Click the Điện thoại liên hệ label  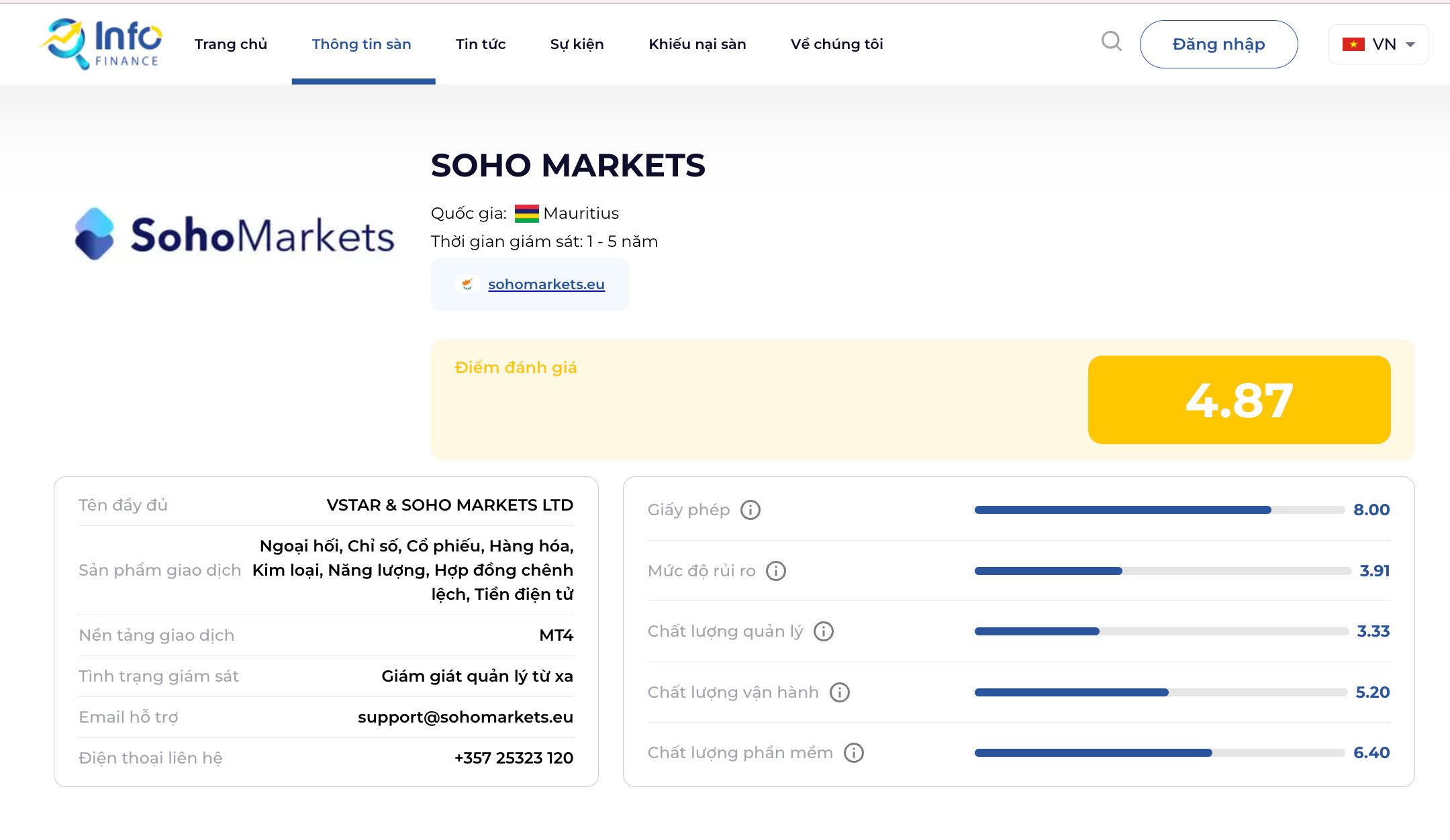coord(150,758)
